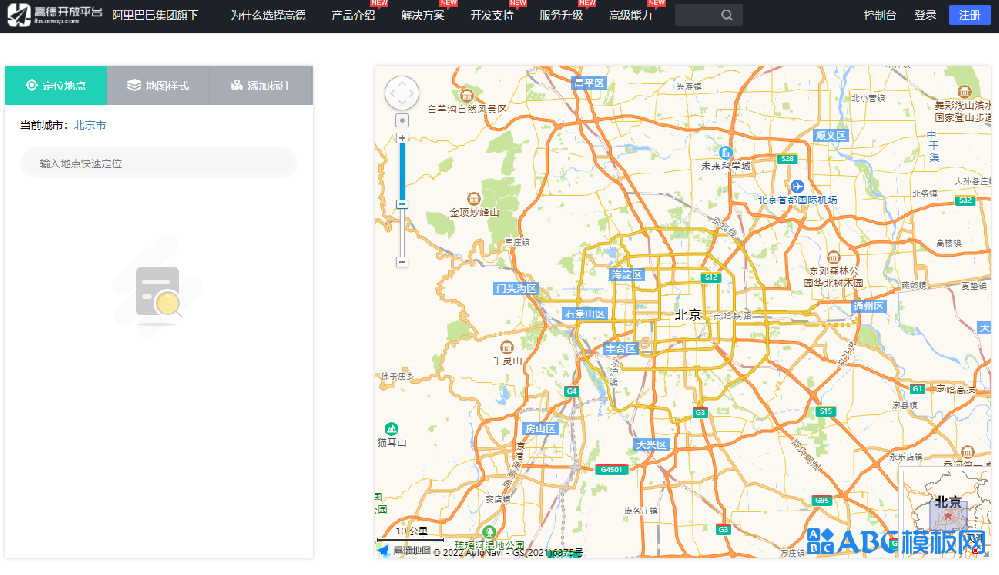Click the 高德地图 logo at map bottom

click(406, 550)
